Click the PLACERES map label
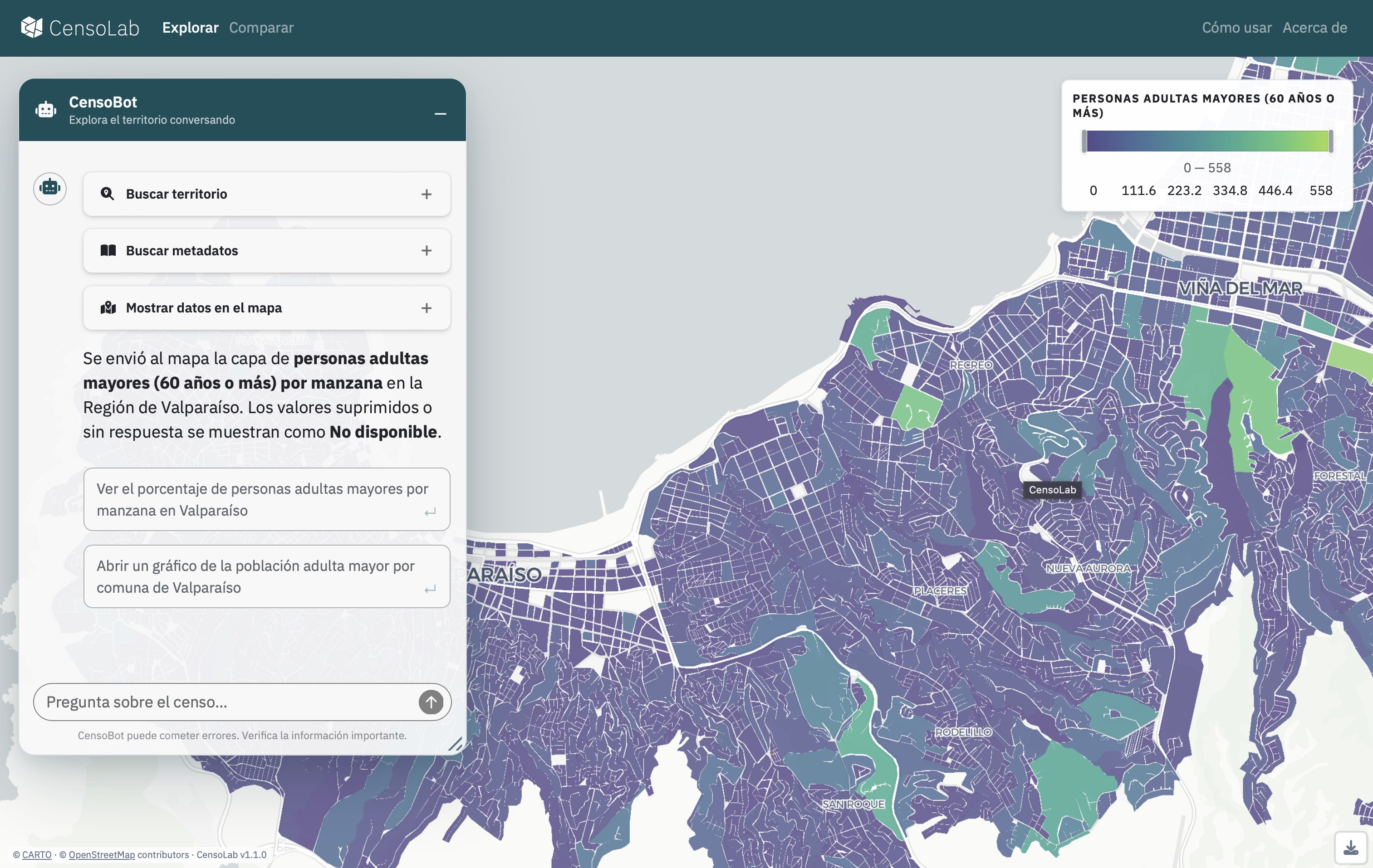Image resolution: width=1373 pixels, height=868 pixels. 940,591
